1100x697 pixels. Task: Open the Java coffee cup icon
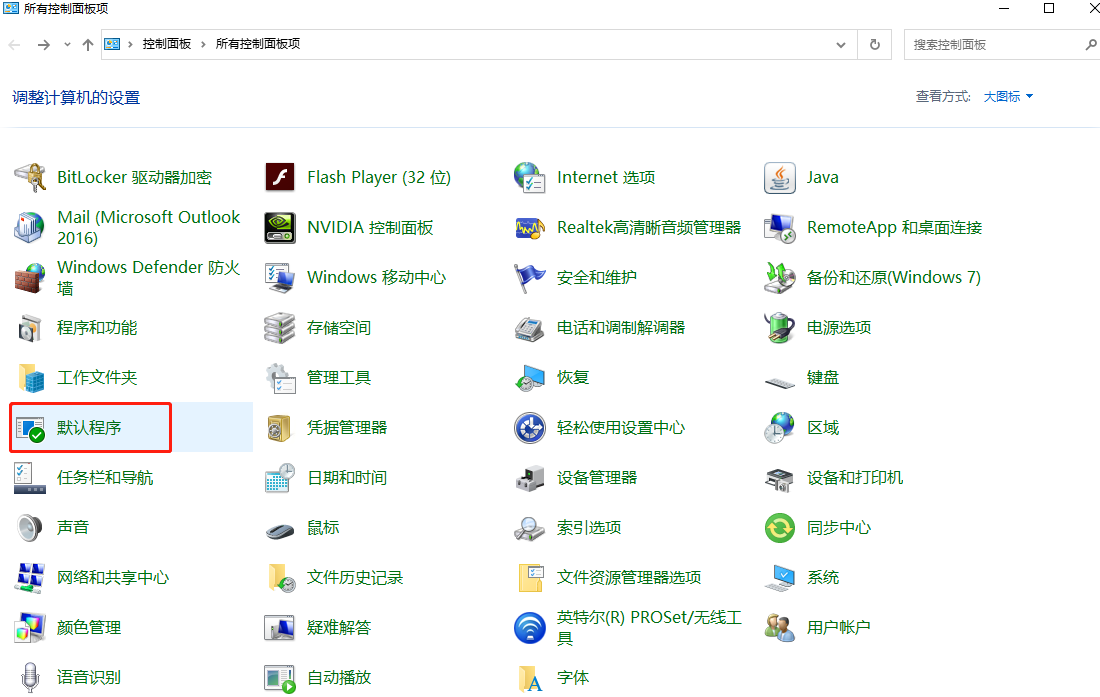point(779,177)
